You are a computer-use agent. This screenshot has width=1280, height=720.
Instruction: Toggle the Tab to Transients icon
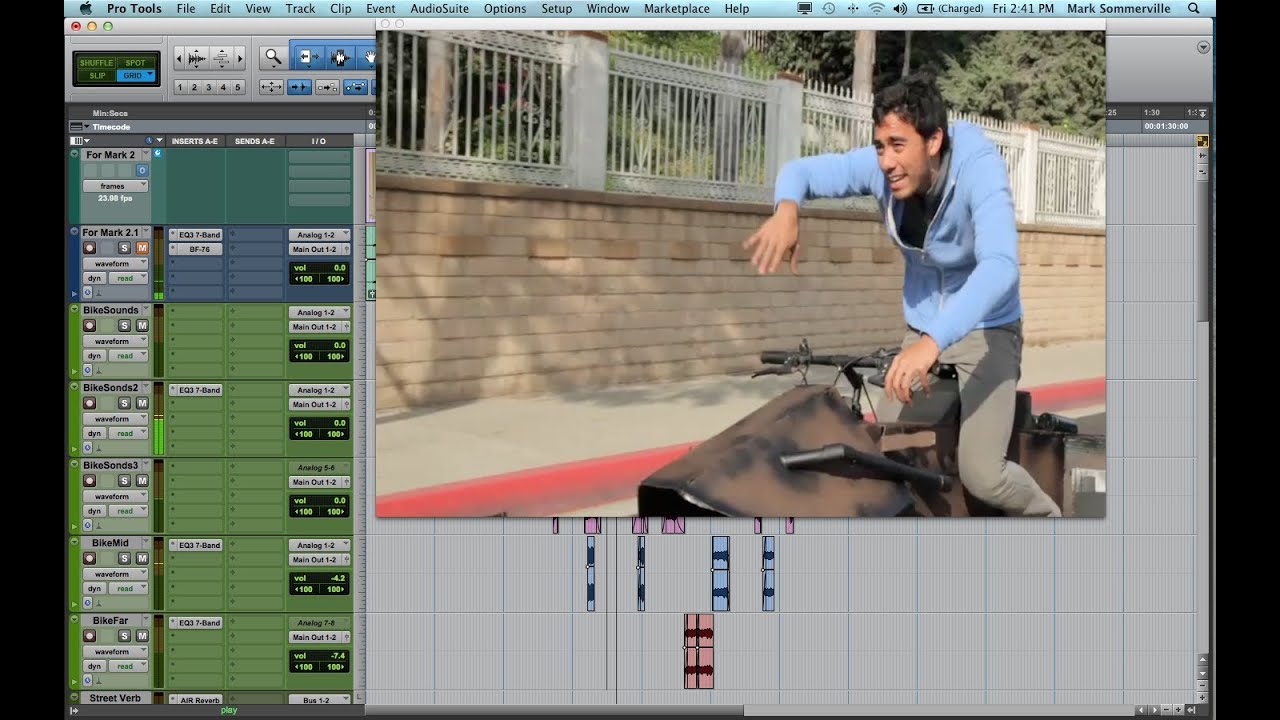299,87
